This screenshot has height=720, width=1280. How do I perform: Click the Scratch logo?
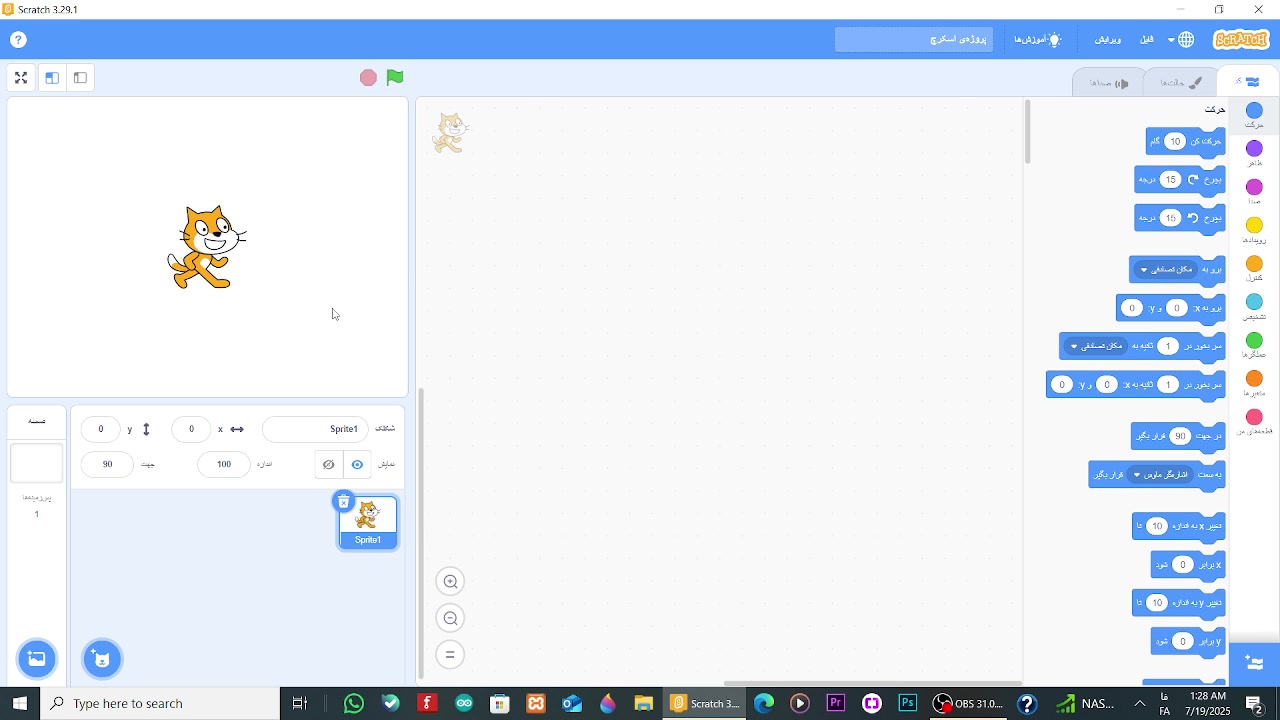pos(1240,40)
